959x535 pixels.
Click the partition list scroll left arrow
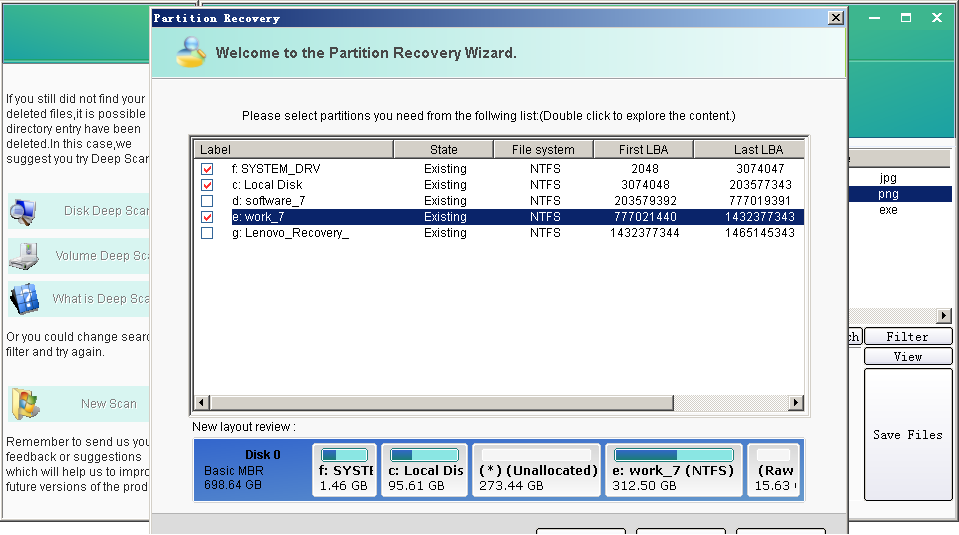pyautogui.click(x=202, y=402)
